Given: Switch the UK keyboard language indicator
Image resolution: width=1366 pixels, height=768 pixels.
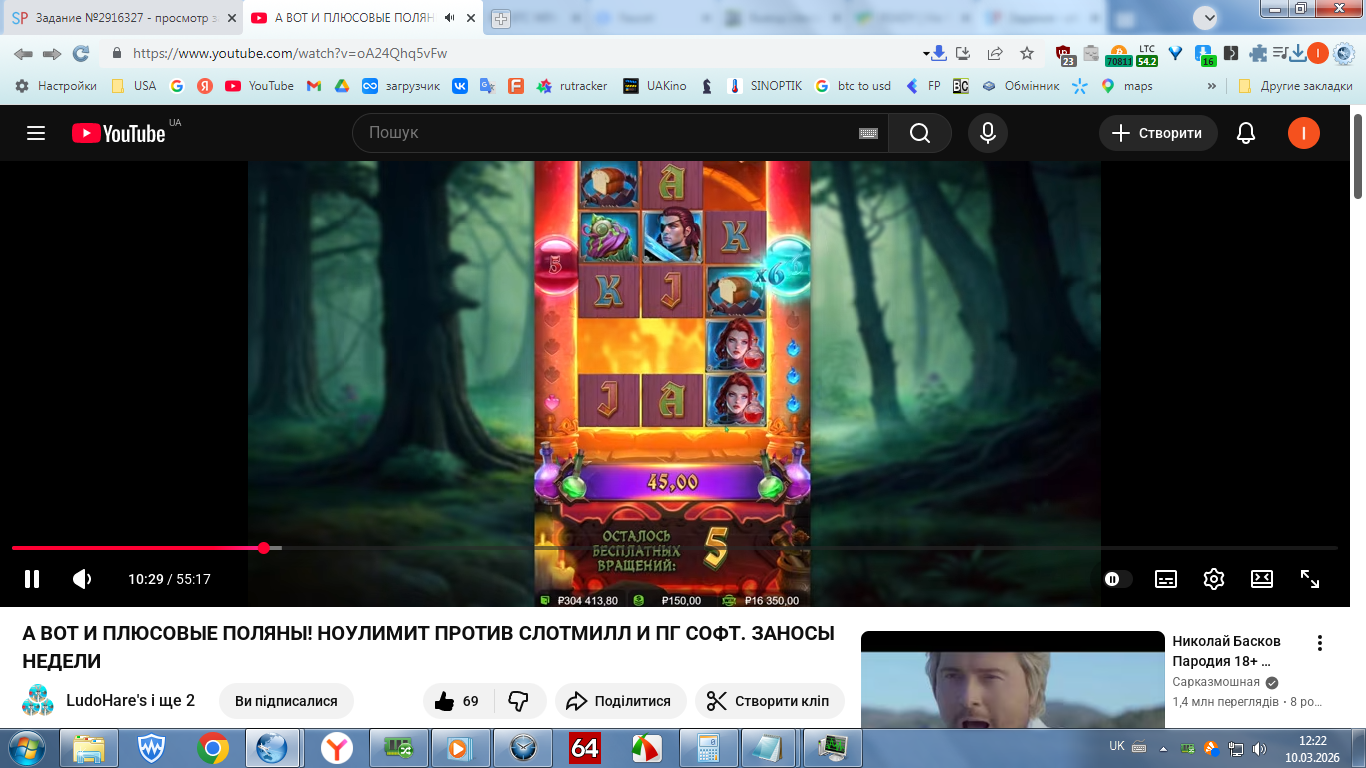Looking at the screenshot, I should [1117, 747].
